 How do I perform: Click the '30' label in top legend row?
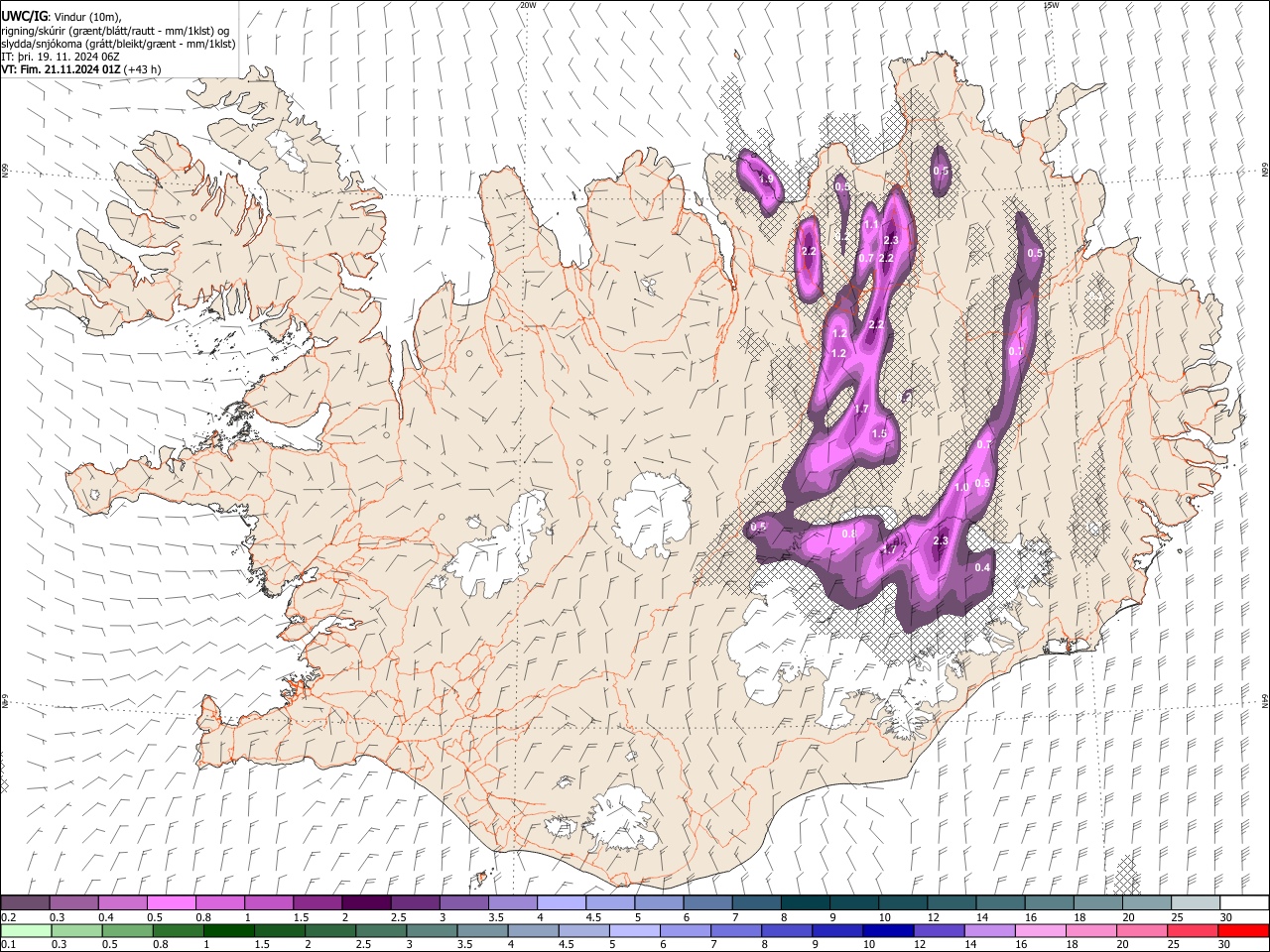[x=1225, y=917]
